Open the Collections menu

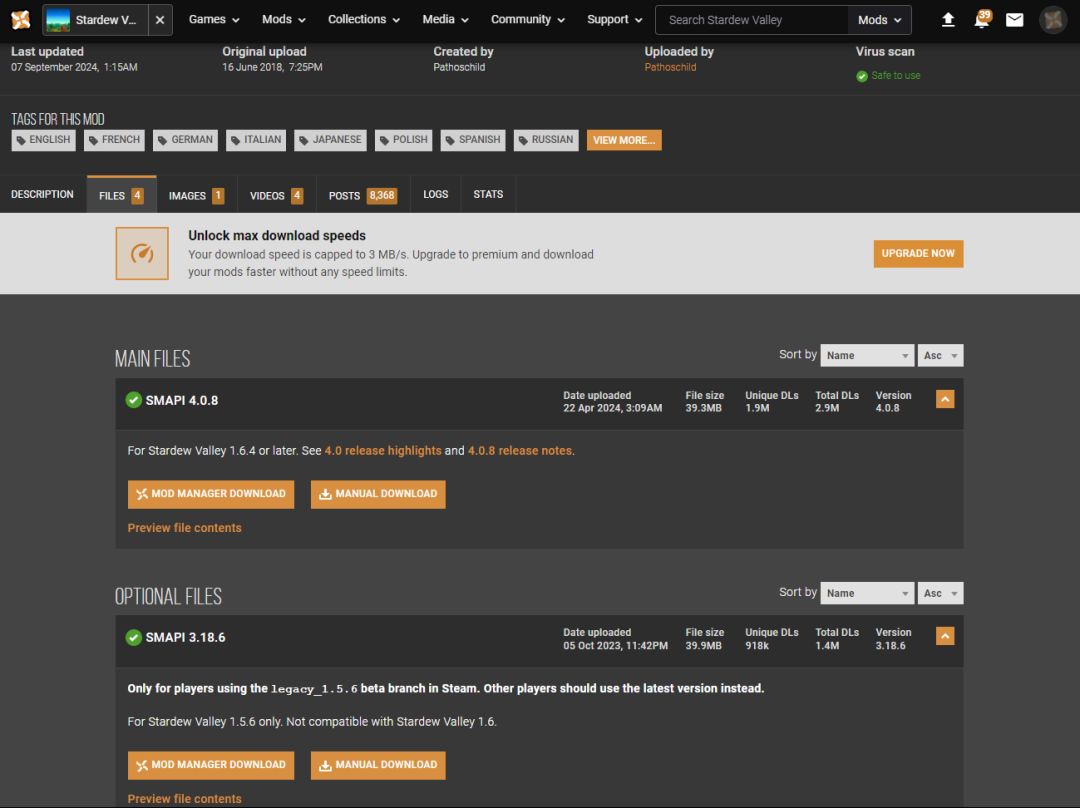(364, 20)
